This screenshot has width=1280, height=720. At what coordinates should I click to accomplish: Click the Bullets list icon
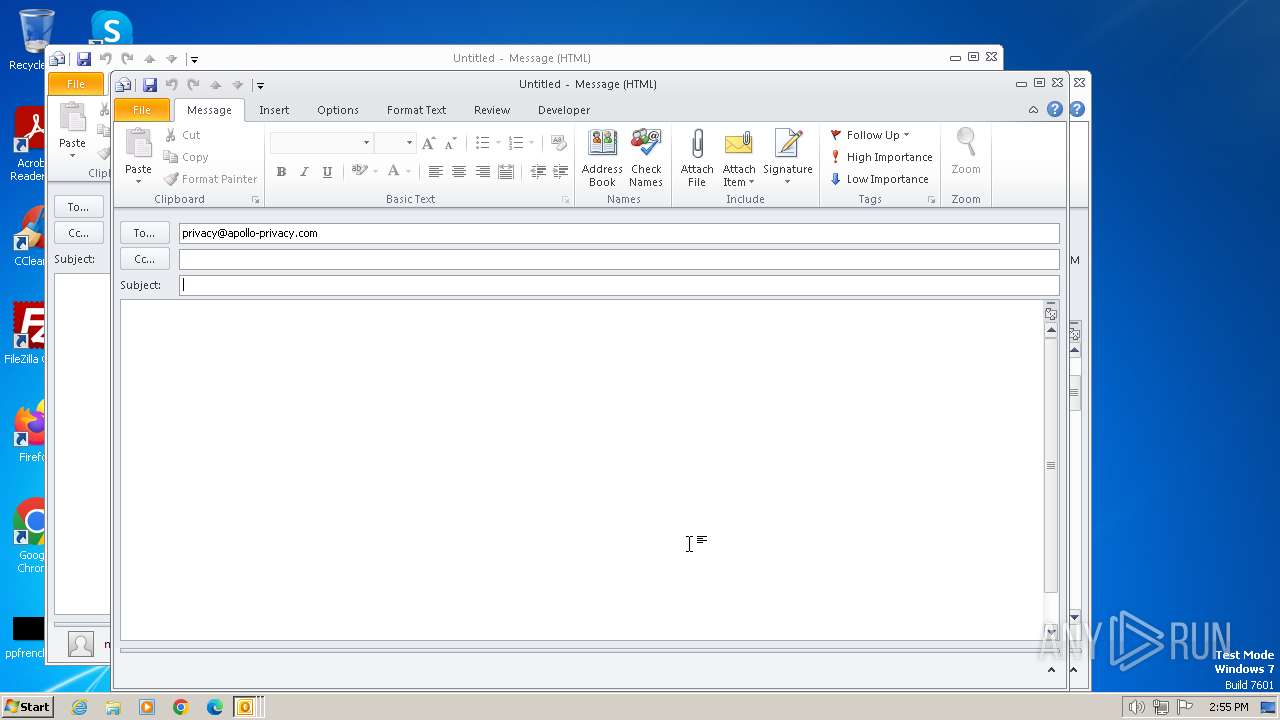482,143
